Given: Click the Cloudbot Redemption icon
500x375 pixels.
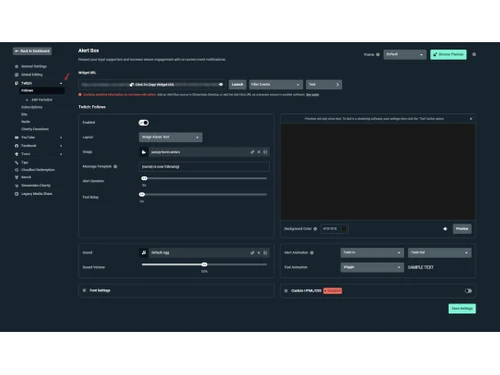Looking at the screenshot, I should click(16, 170).
